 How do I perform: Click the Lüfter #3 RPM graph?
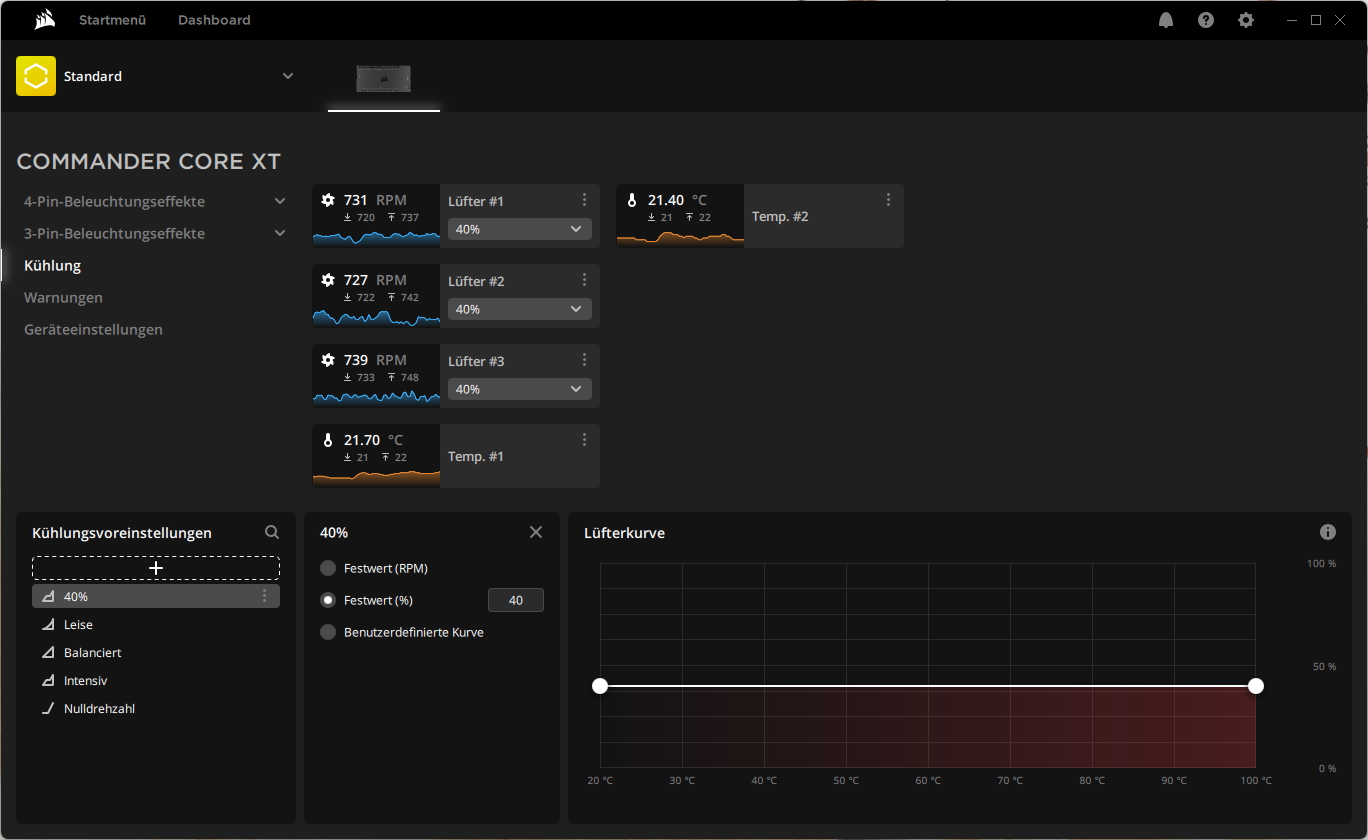coord(376,397)
